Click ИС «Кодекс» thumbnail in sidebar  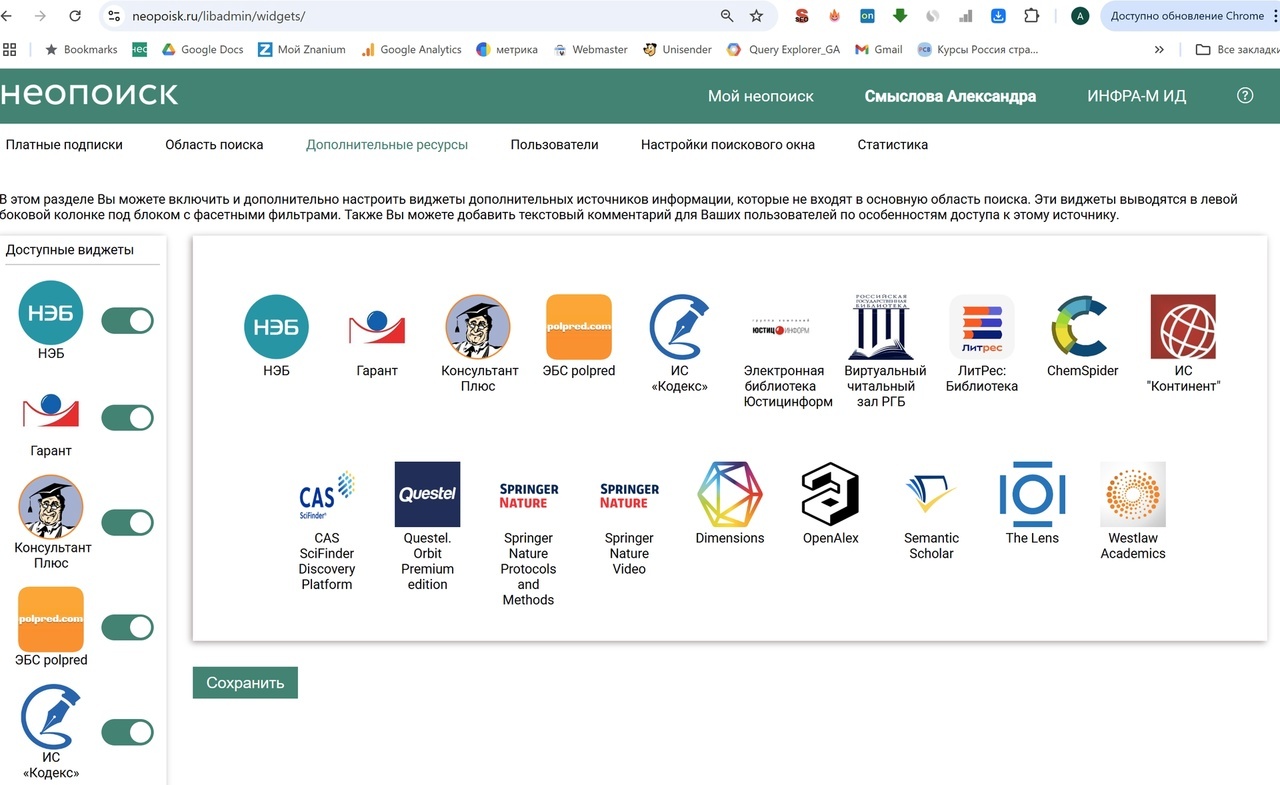(51, 716)
